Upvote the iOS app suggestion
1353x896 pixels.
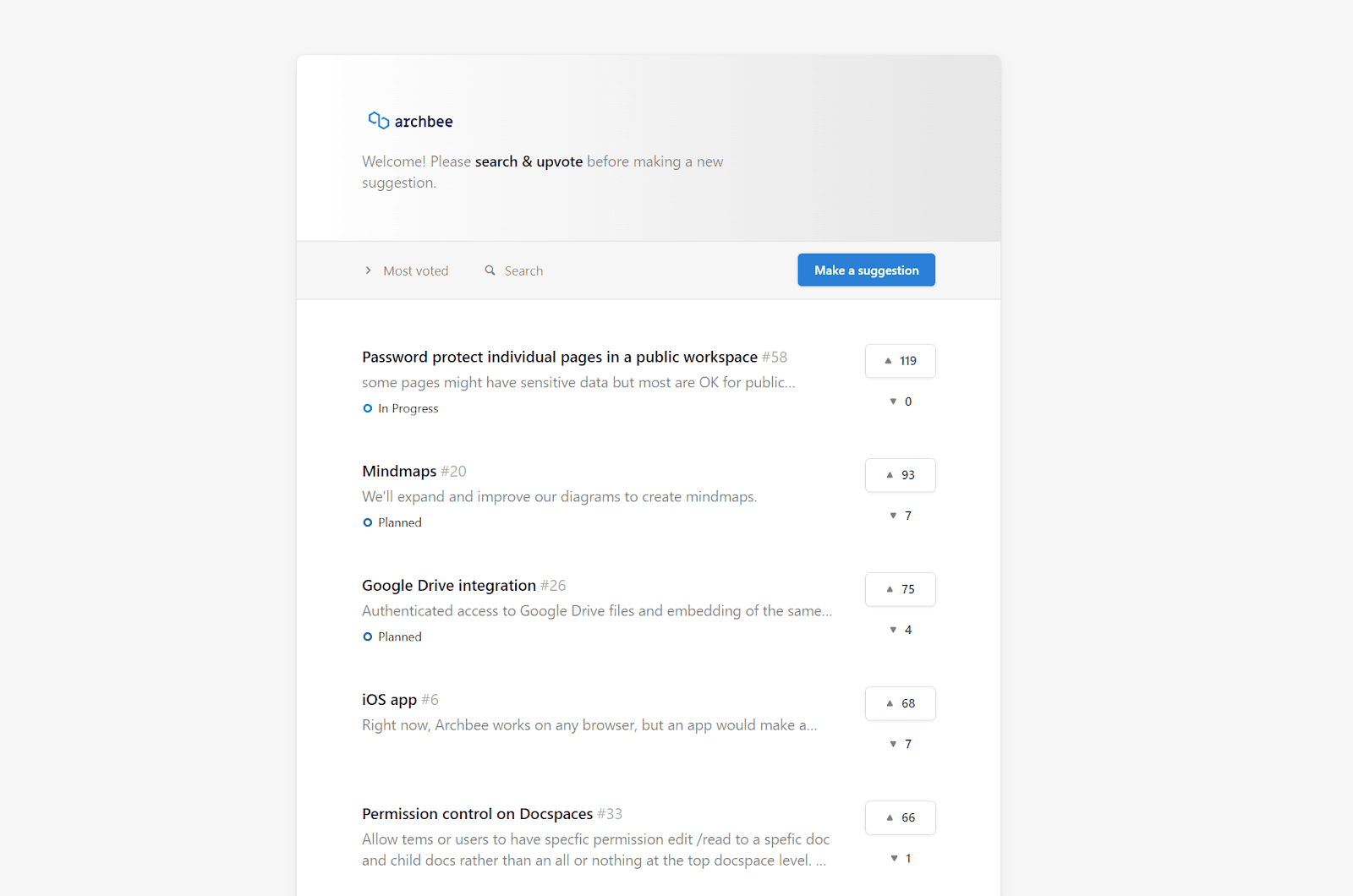[x=900, y=703]
